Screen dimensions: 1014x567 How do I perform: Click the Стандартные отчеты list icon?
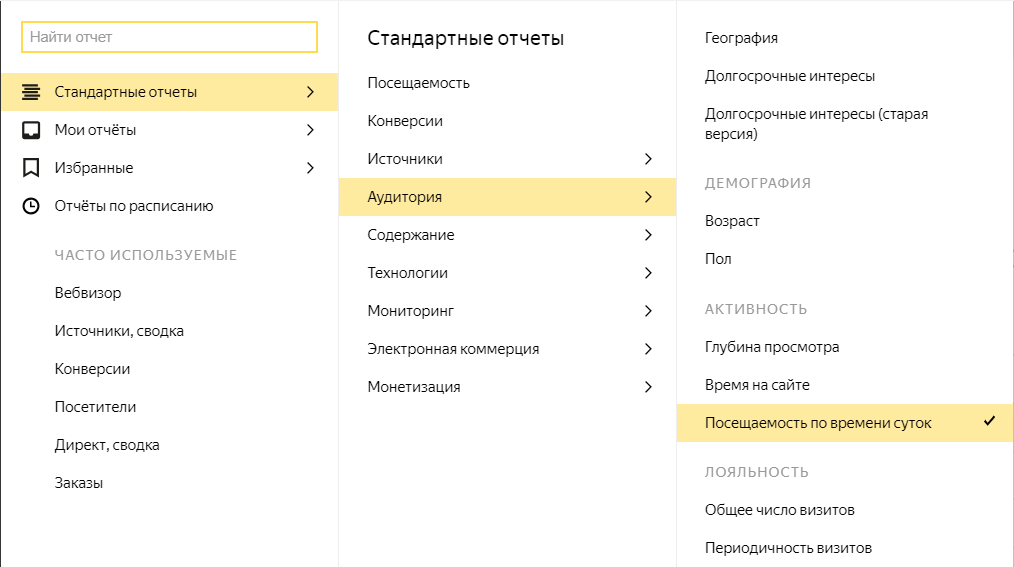31,92
